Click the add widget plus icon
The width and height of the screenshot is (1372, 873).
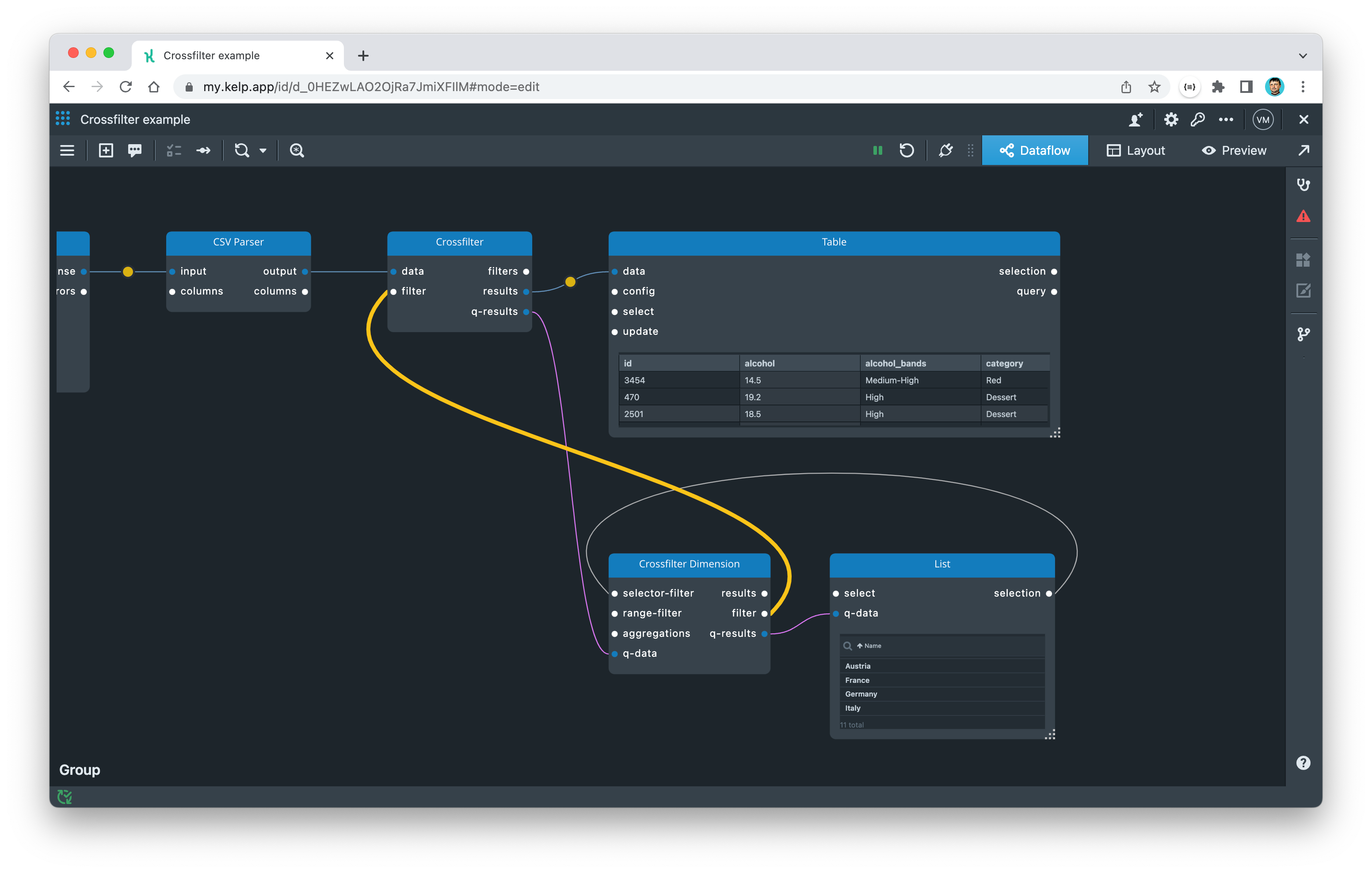(x=106, y=150)
